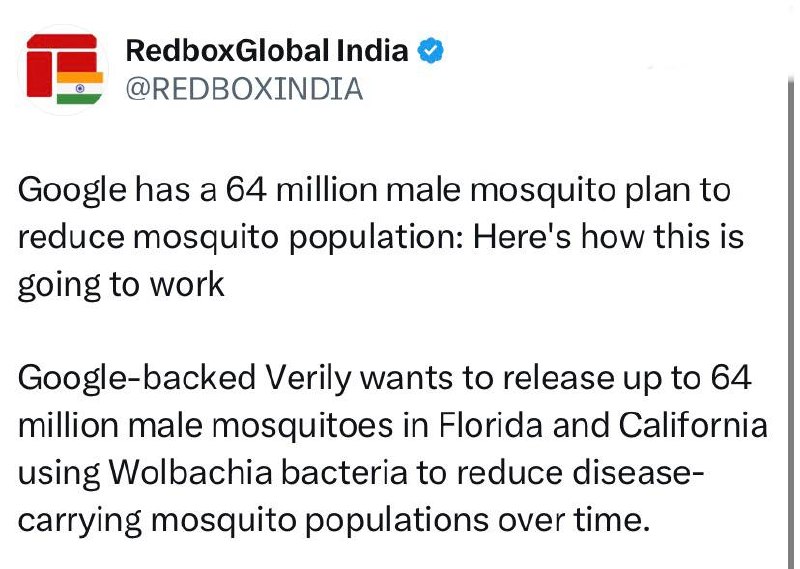Open the @REDBOXINDIA handle
The height and width of the screenshot is (569, 800).
tap(244, 89)
